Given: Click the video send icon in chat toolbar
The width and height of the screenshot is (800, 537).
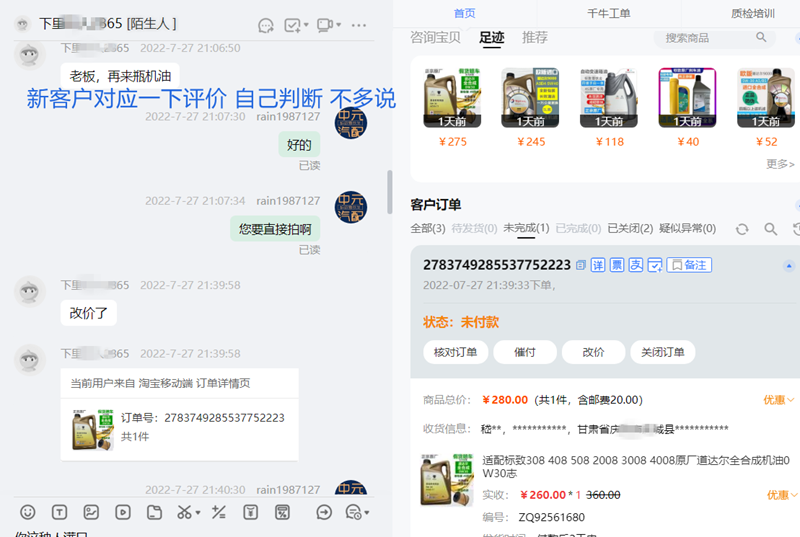Looking at the screenshot, I should (122, 512).
